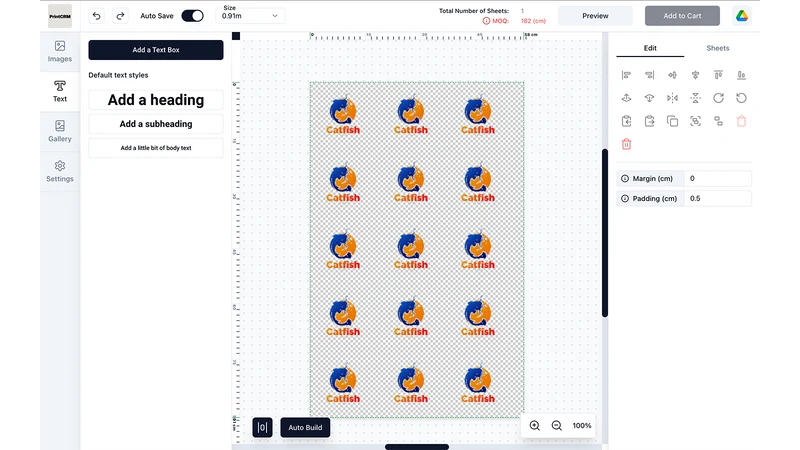Focus the Margin (cm) input field
800x450 pixels.
[717, 179]
